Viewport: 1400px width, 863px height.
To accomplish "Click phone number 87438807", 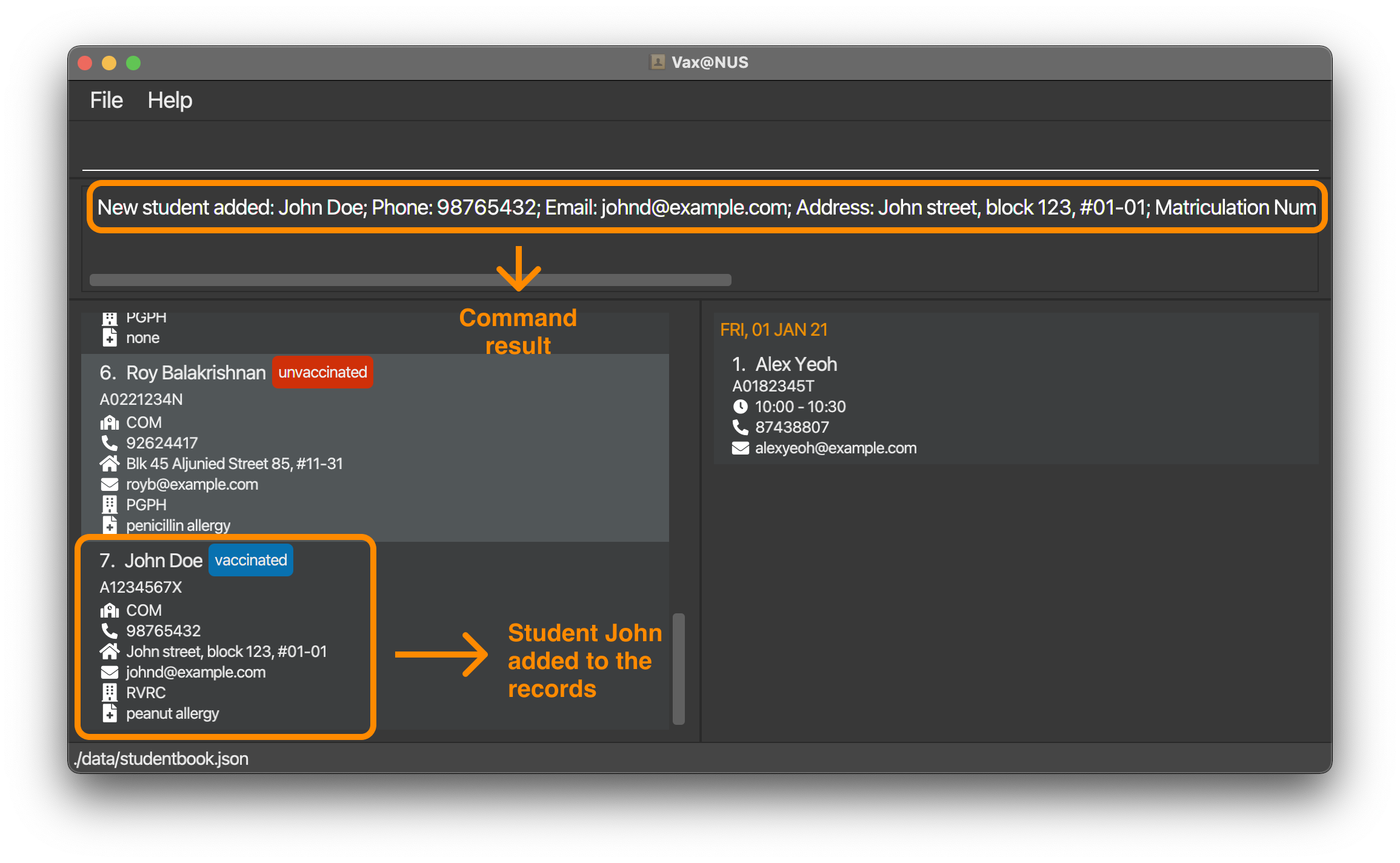I will pos(792,427).
